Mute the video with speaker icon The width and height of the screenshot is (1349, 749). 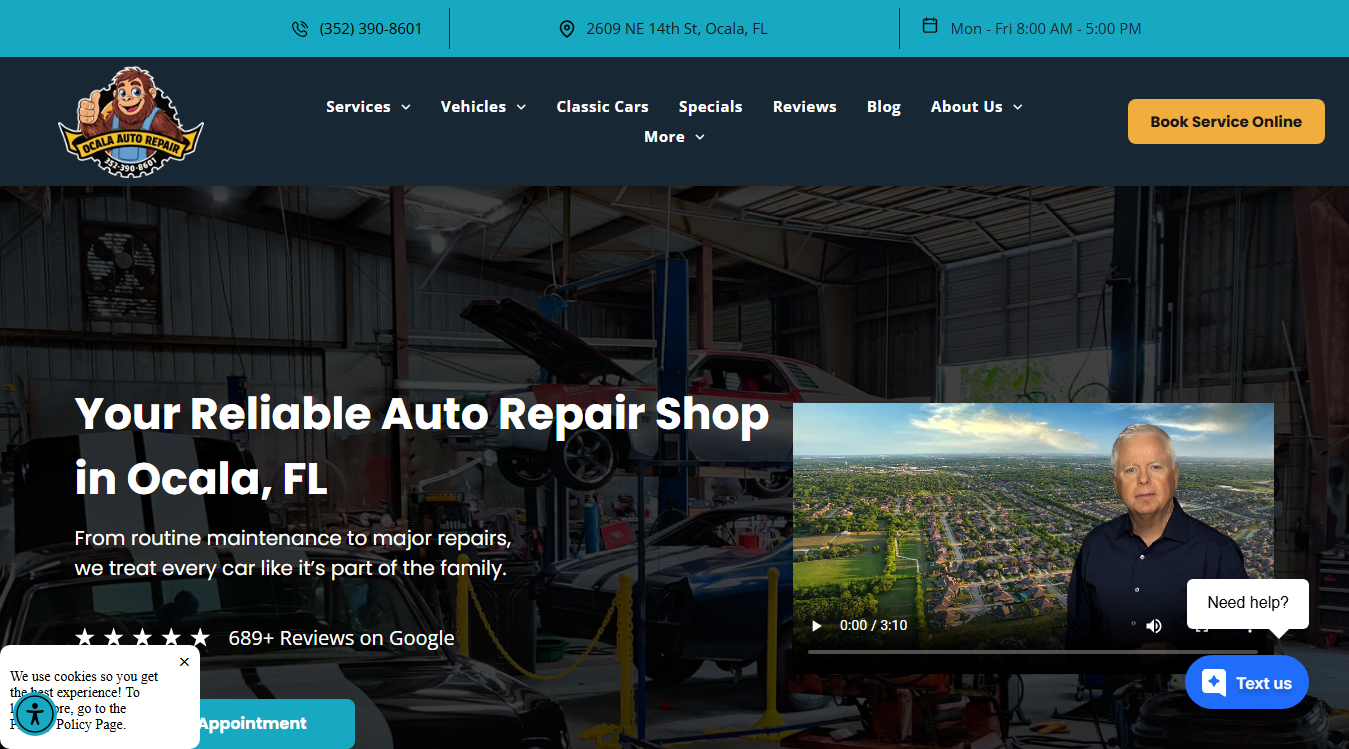click(1154, 626)
